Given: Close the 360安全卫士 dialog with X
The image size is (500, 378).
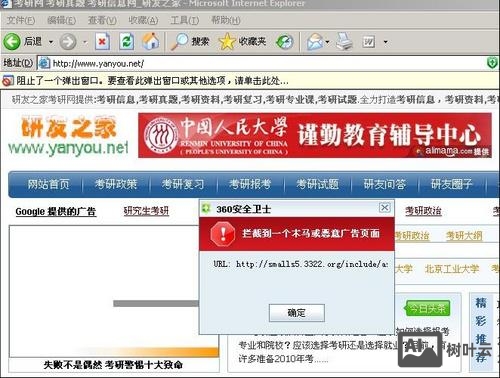Looking at the screenshot, I should (x=385, y=208).
